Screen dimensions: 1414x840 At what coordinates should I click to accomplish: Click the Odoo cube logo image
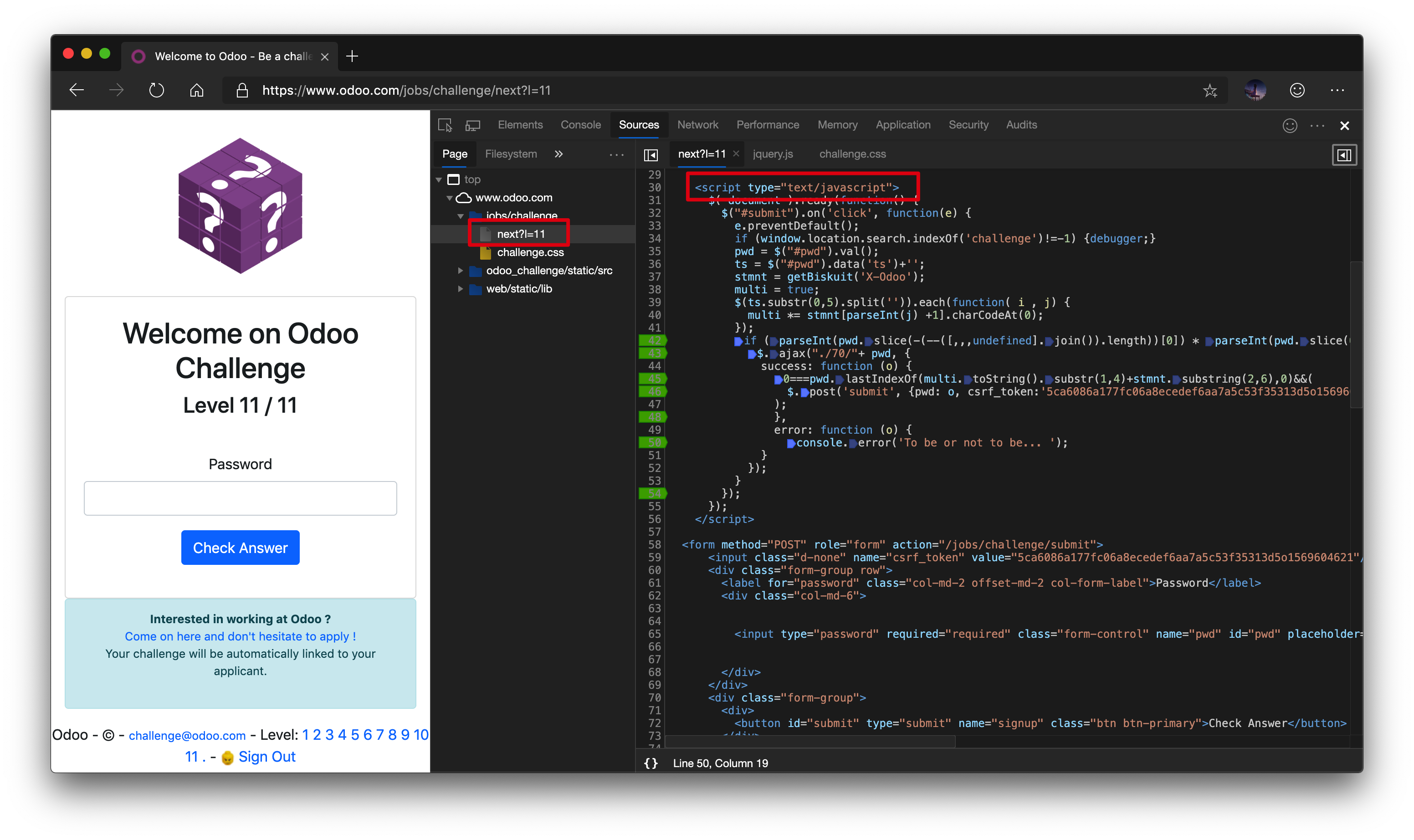(x=240, y=205)
